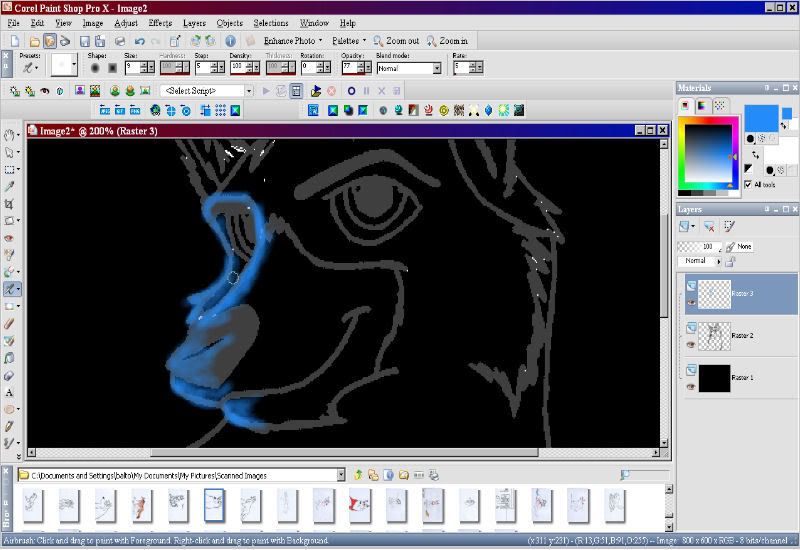This screenshot has height=550, width=800.
Task: Select the Eraser tool
Action: (9, 376)
